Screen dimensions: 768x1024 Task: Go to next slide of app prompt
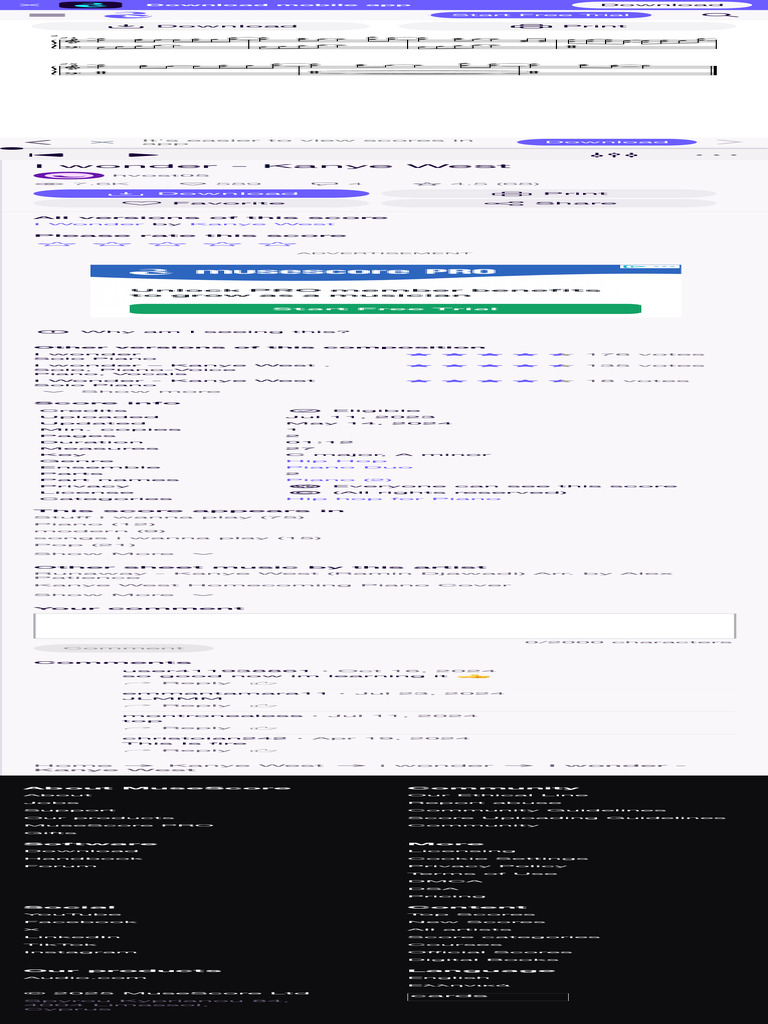pyautogui.click(x=729, y=142)
